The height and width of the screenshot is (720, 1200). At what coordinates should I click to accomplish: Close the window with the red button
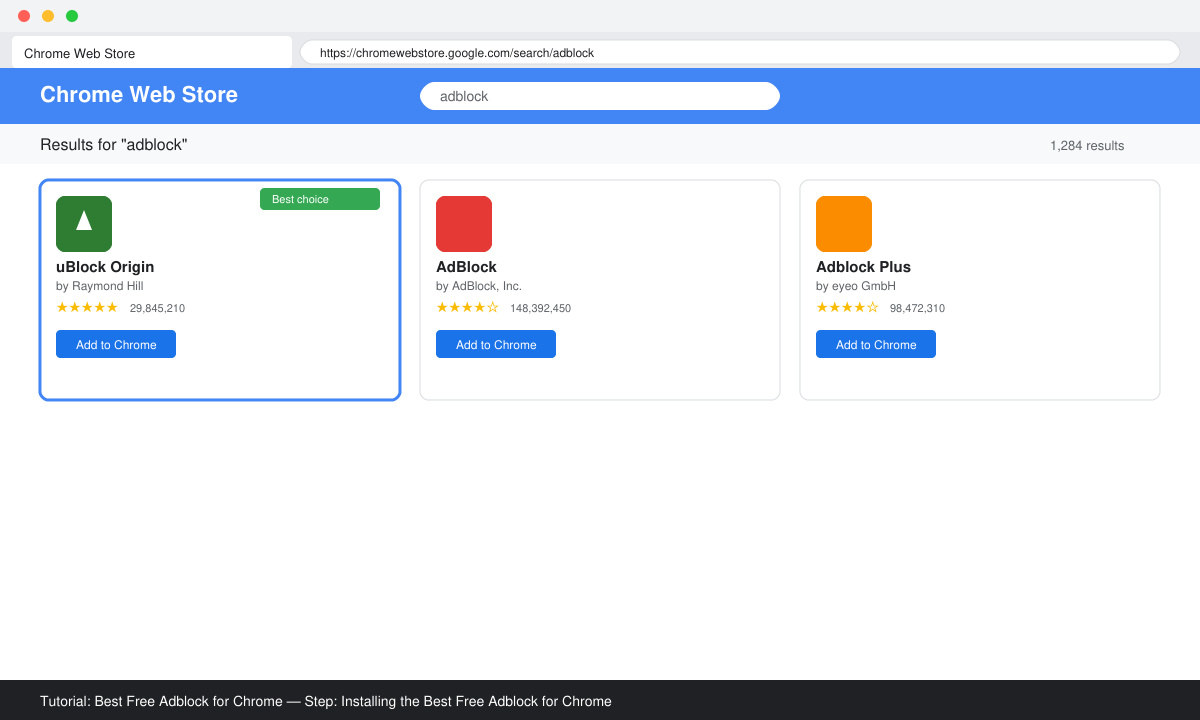coord(24,16)
